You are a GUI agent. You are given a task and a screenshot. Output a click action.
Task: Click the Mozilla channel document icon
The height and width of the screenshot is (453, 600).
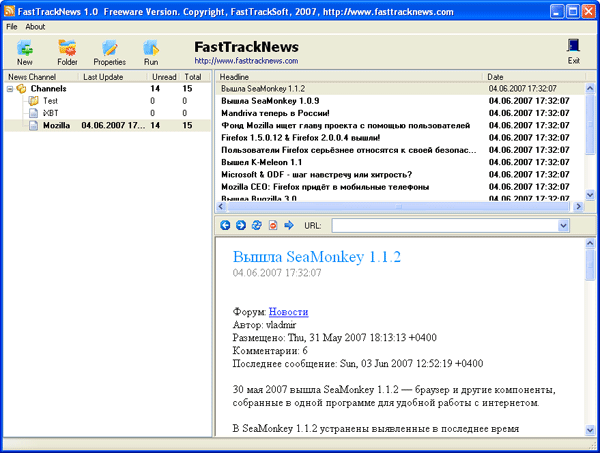click(34, 125)
